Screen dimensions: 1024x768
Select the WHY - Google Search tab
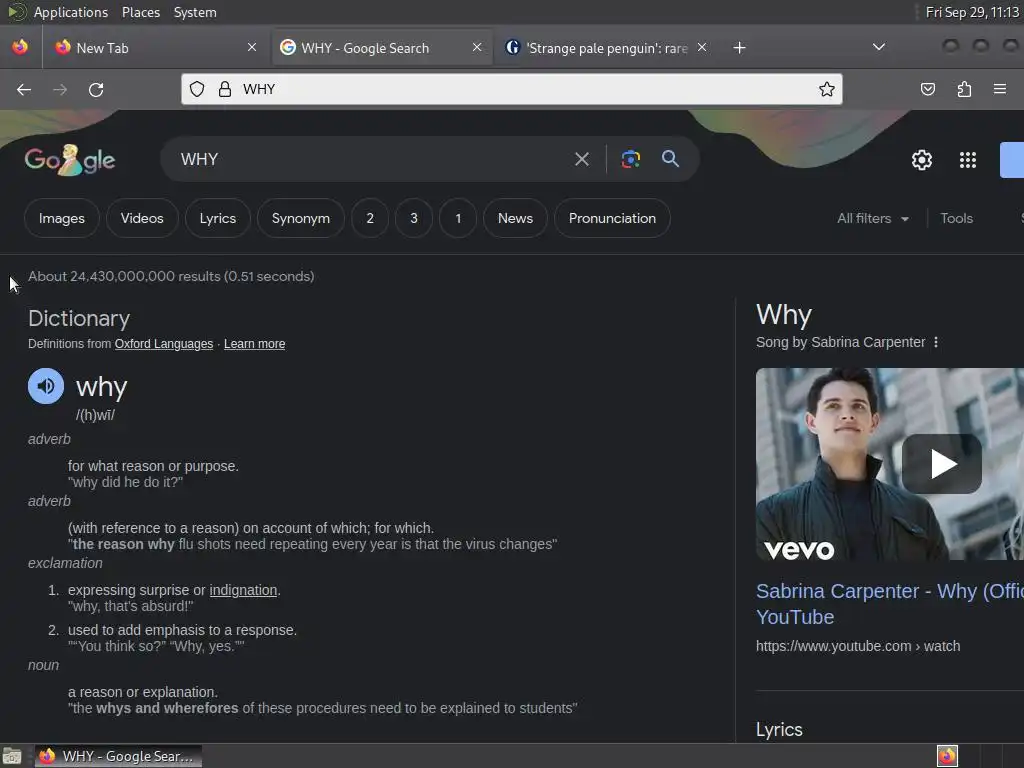pos(381,48)
